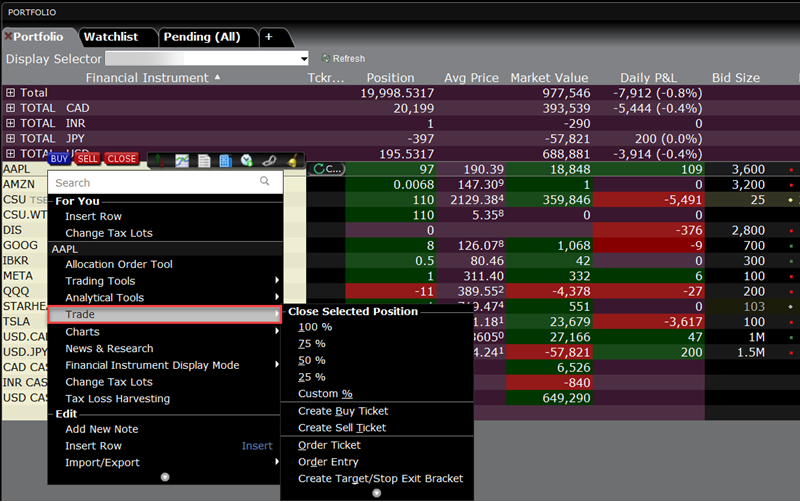Close 50 % of selected position

pos(312,361)
